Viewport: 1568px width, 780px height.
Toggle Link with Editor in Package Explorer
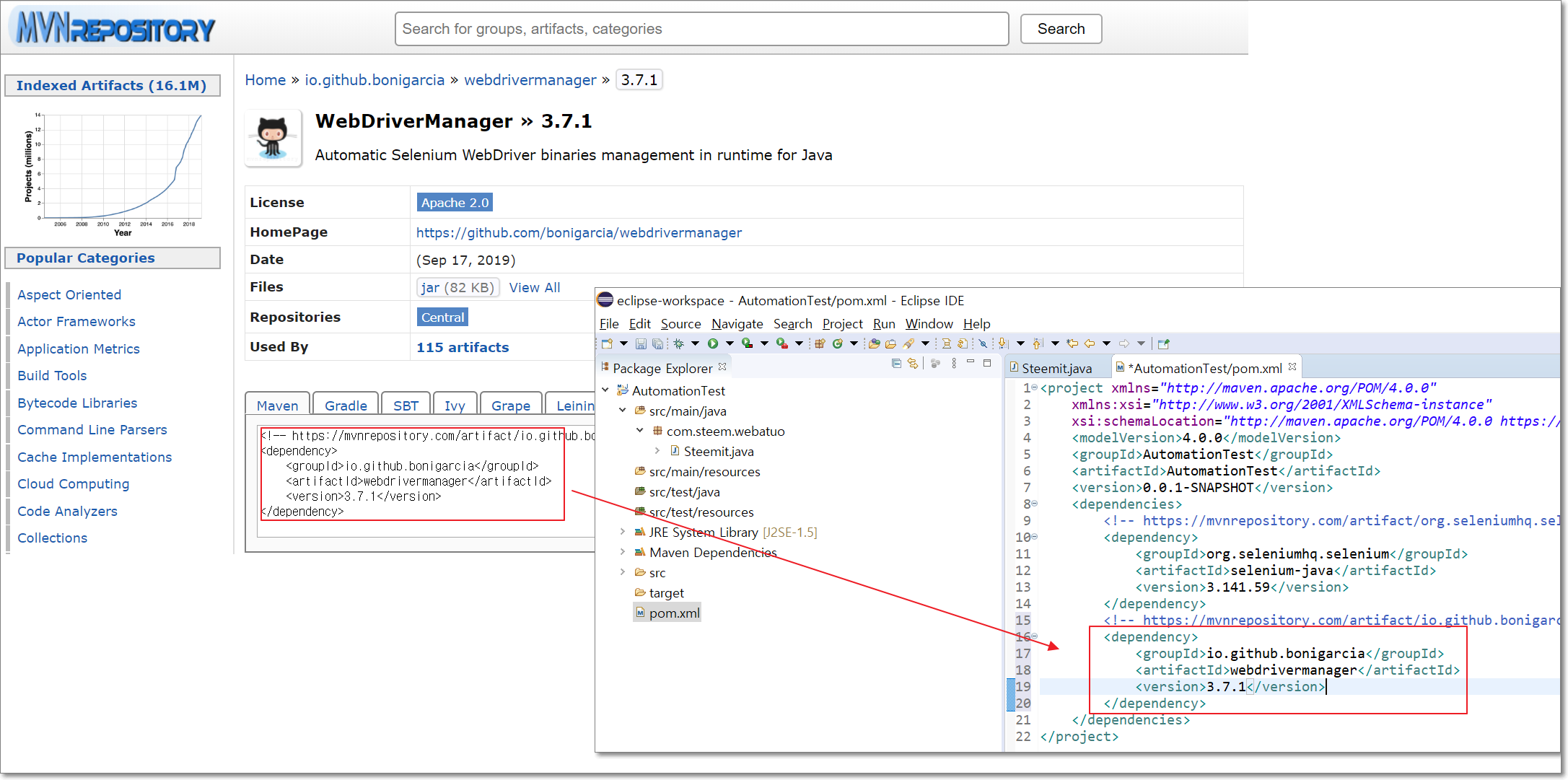(x=913, y=364)
